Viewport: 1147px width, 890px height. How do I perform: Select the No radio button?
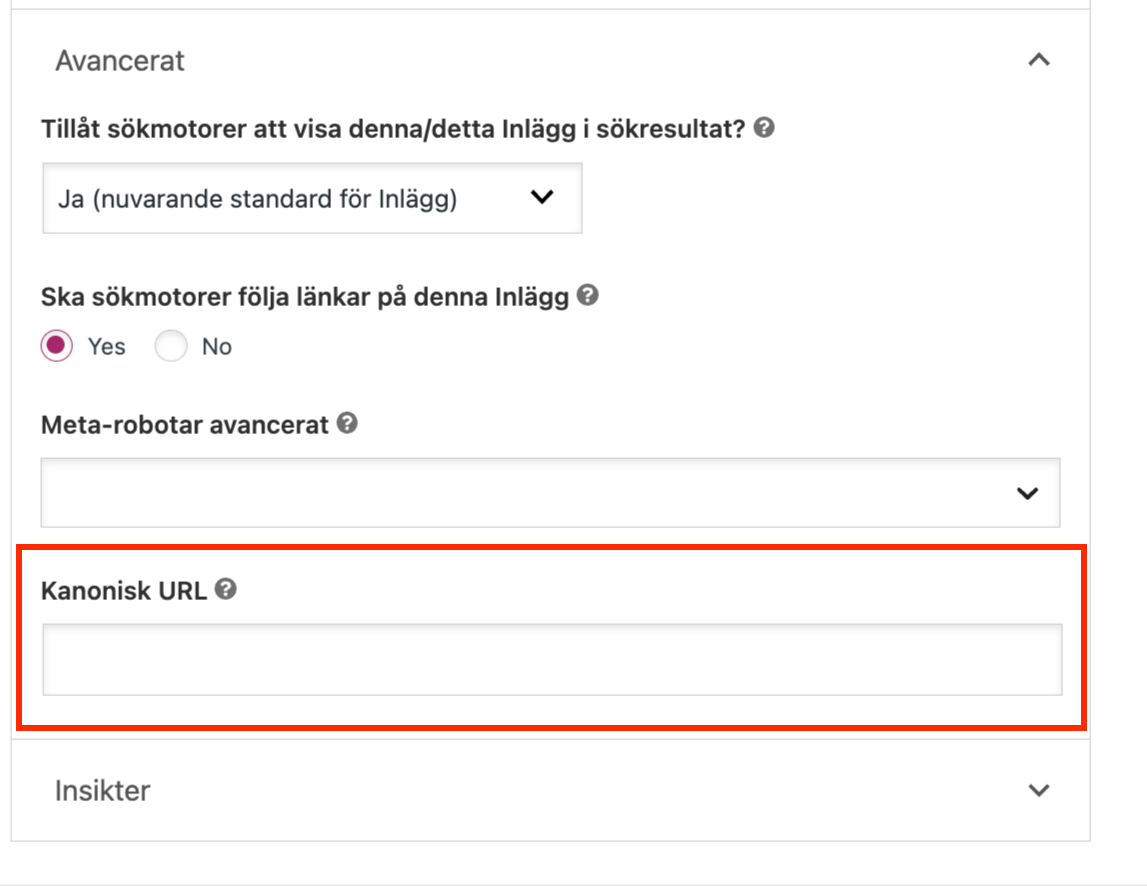click(170, 346)
